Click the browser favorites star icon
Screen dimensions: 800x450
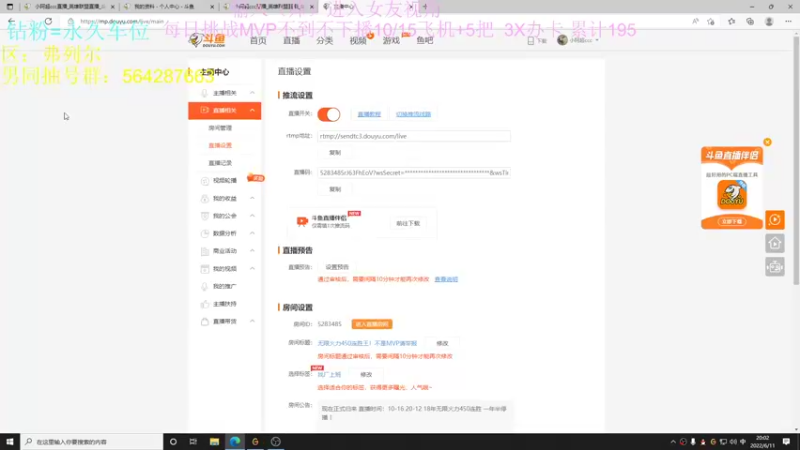point(731,21)
